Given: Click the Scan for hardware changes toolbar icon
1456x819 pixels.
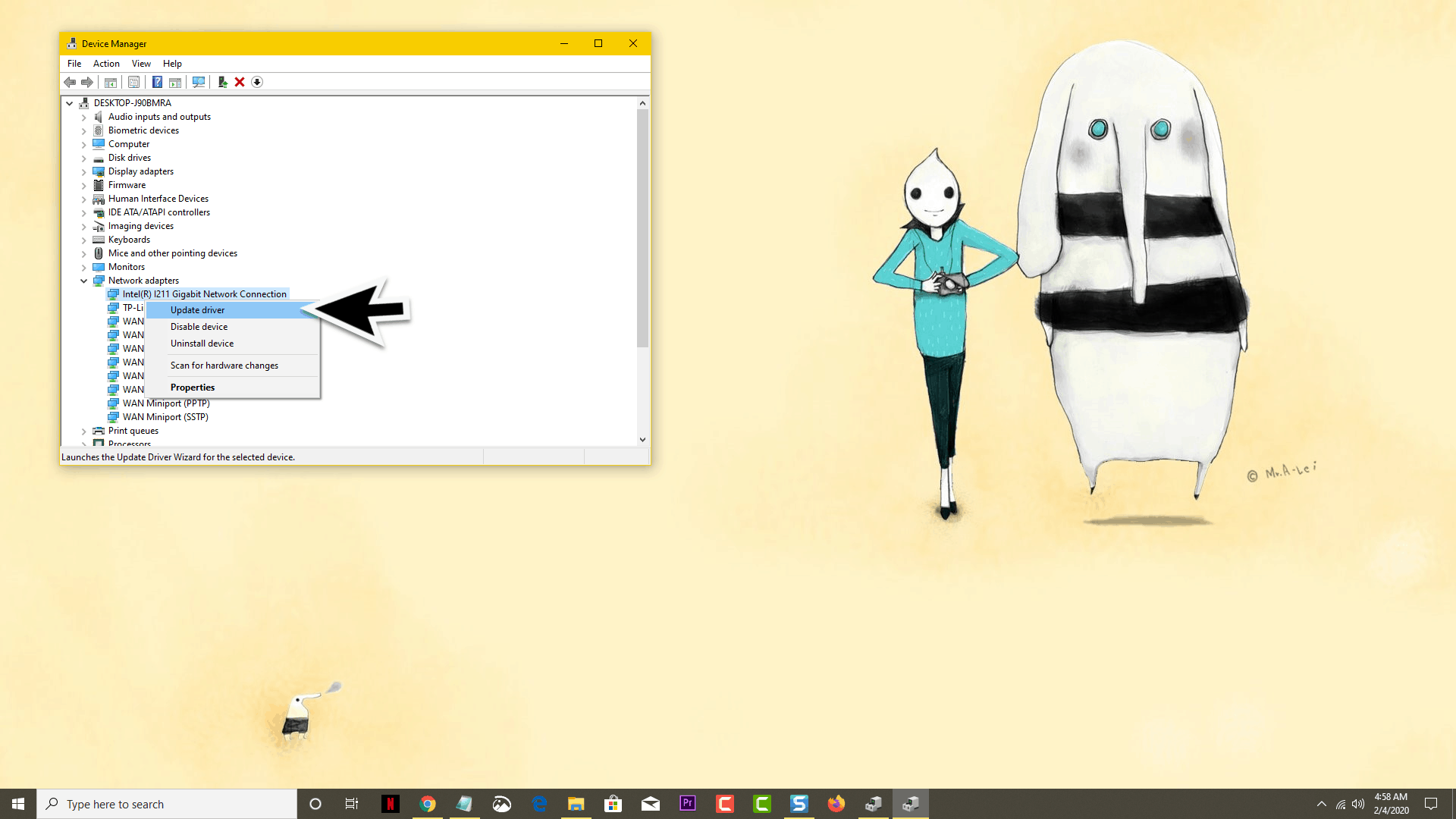Looking at the screenshot, I should (199, 82).
